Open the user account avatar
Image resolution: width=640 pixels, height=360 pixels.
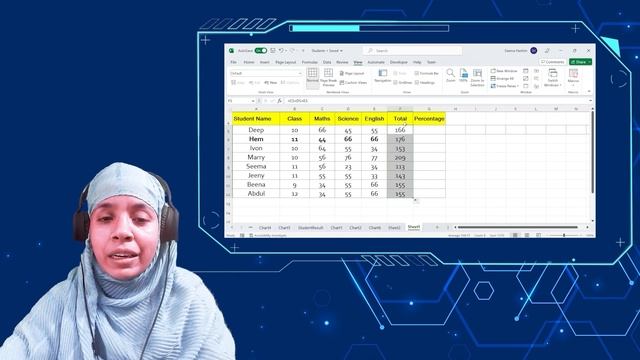(533, 51)
